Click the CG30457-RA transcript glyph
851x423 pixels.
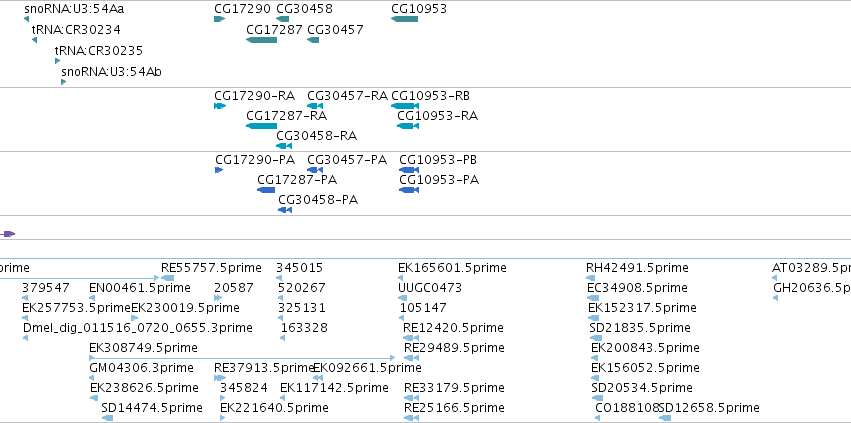[x=315, y=106]
